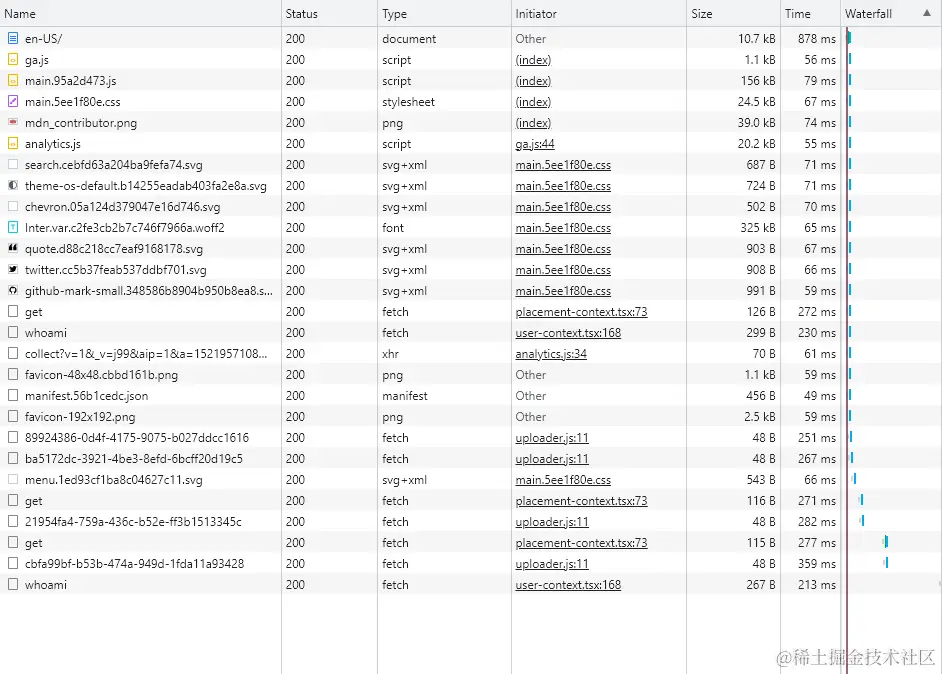Toggle the Waterfall sort arrow

927,13
